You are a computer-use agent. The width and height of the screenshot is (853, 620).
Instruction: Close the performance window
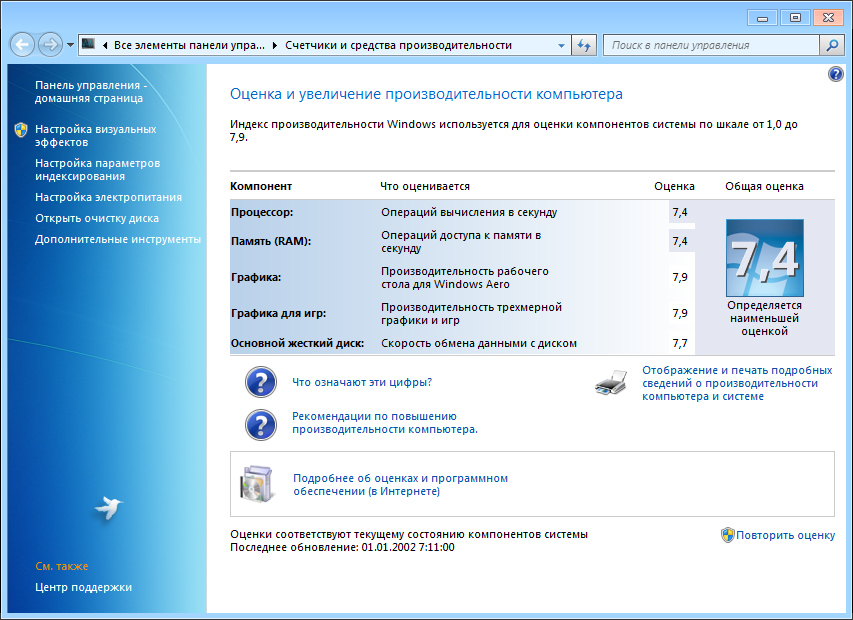[828, 18]
